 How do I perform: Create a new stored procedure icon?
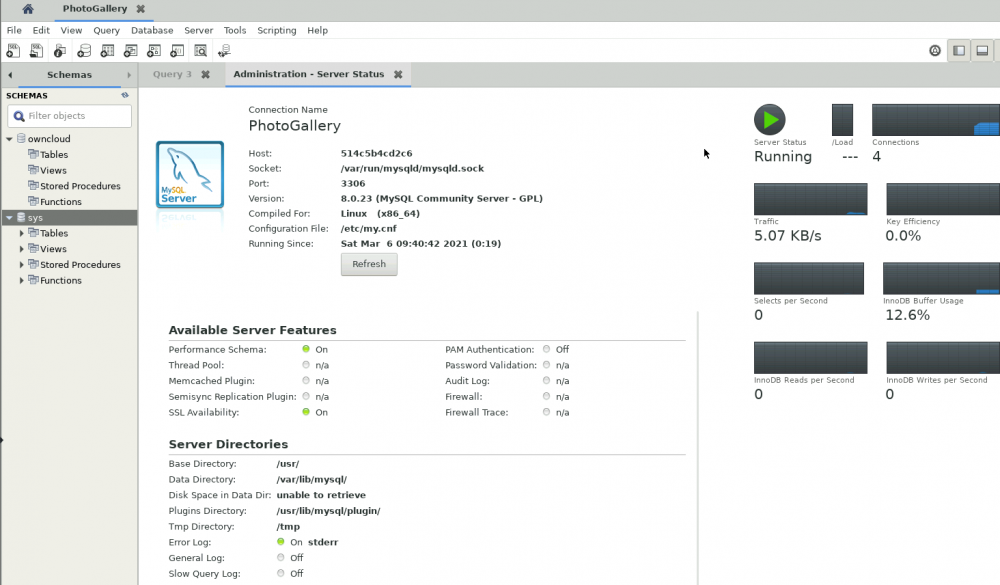coord(154,50)
